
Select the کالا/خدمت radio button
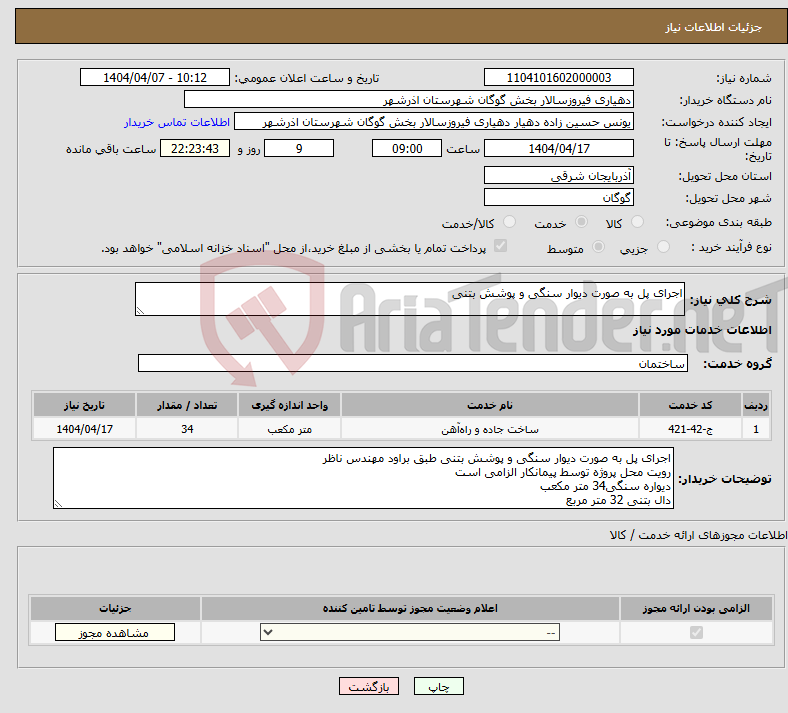pos(509,222)
